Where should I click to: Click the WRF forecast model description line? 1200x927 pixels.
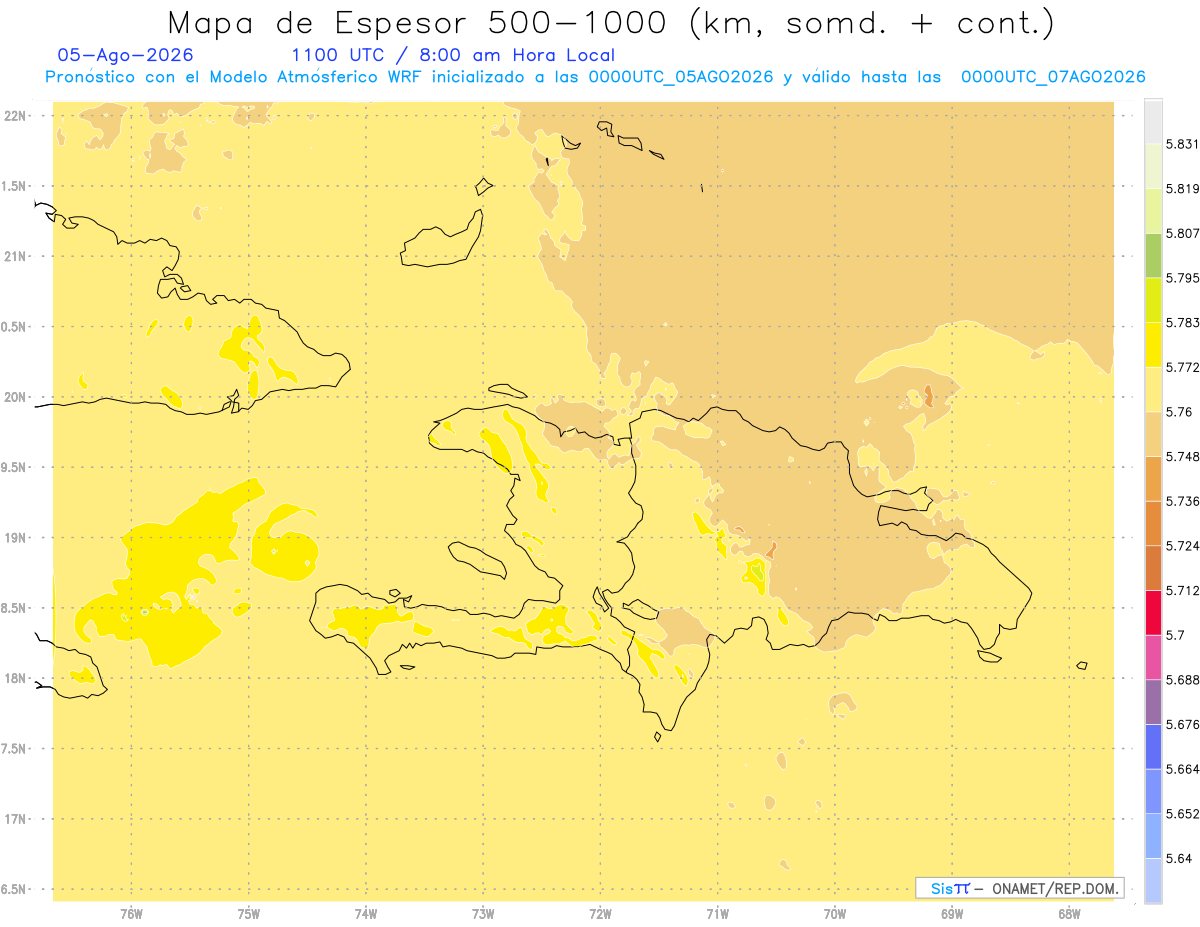pos(595,77)
